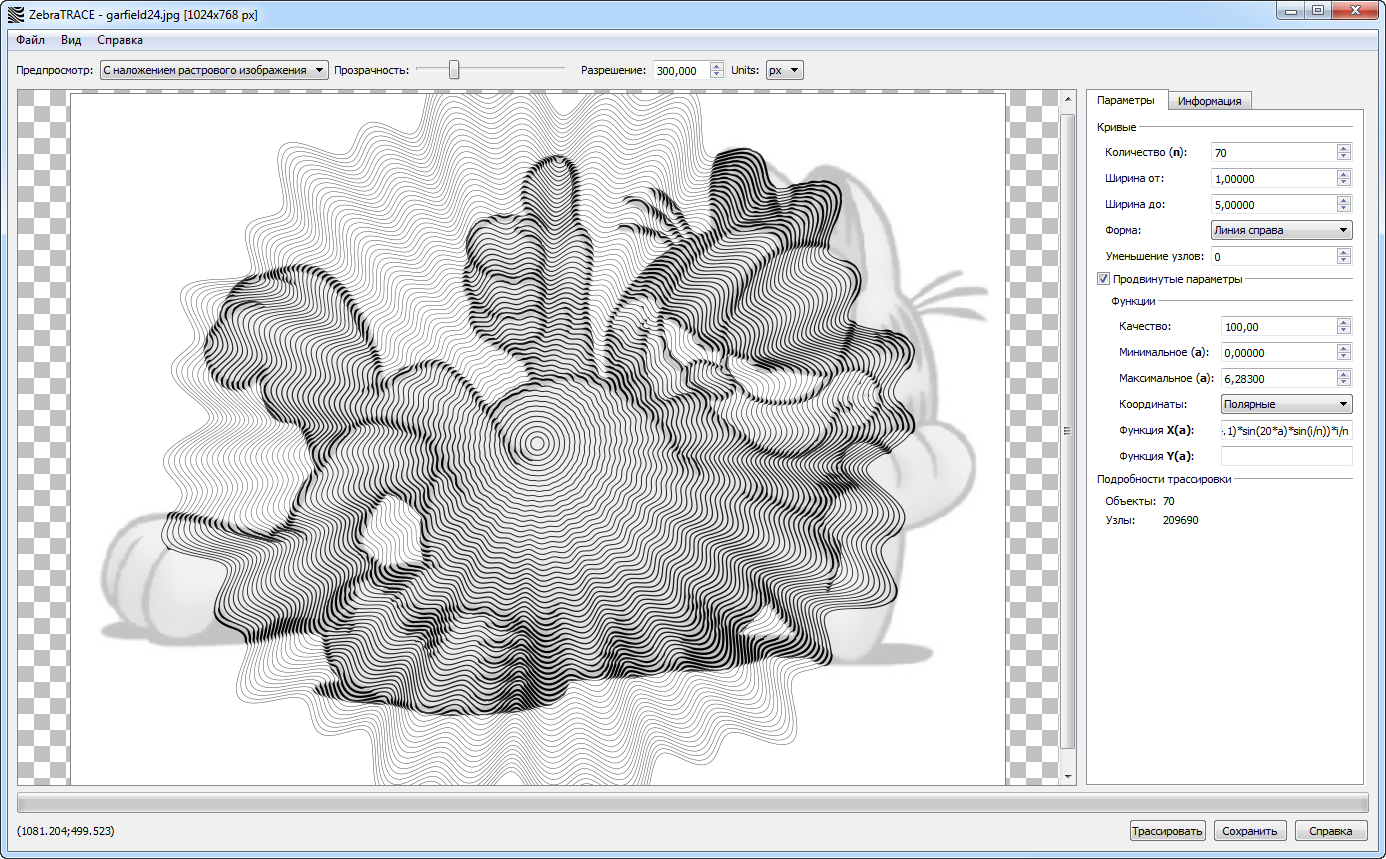Decrease Количество (n) with the down arrow
Image resolution: width=1386 pixels, height=859 pixels.
click(x=1344, y=157)
